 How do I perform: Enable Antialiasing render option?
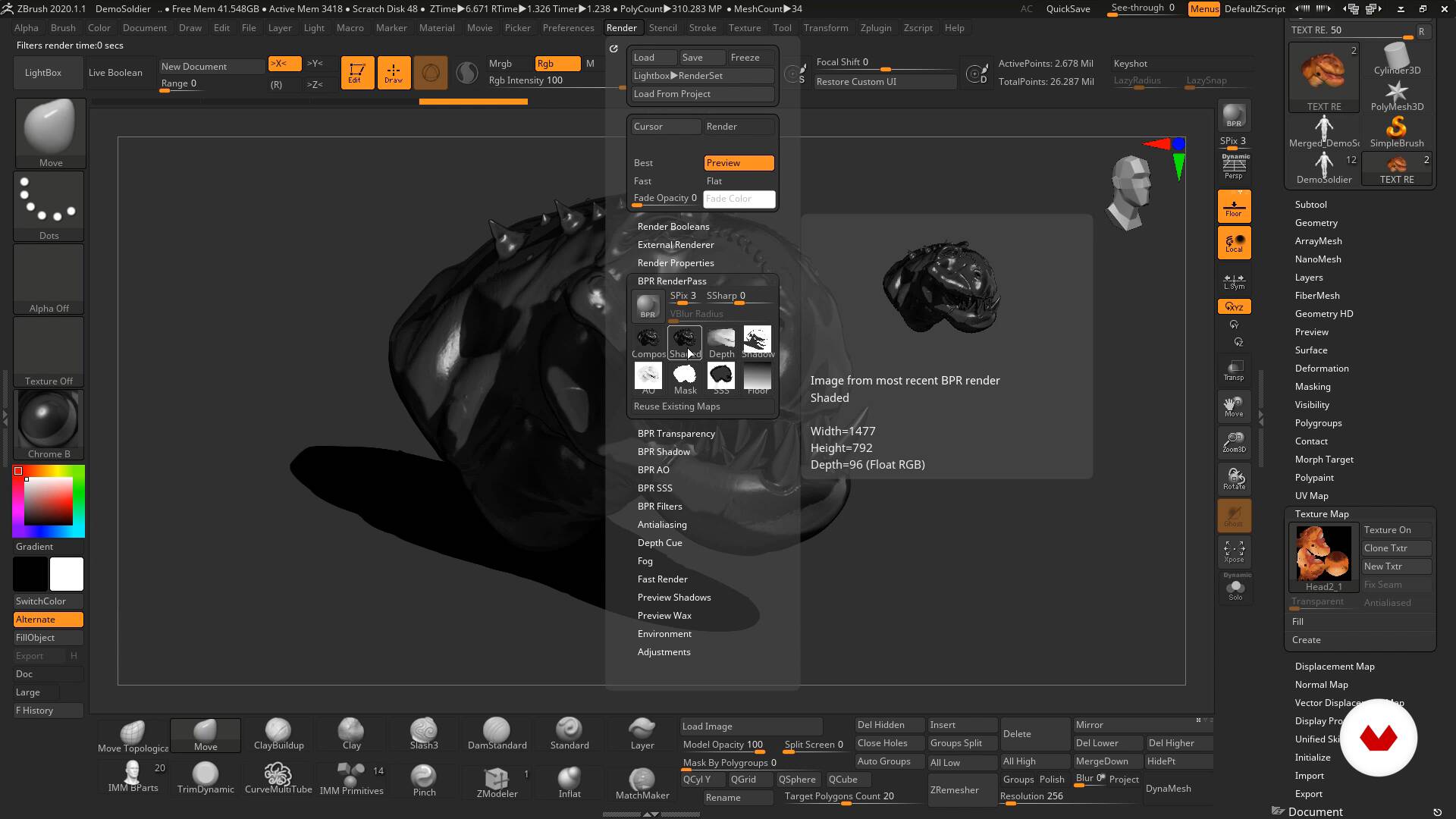pos(662,524)
